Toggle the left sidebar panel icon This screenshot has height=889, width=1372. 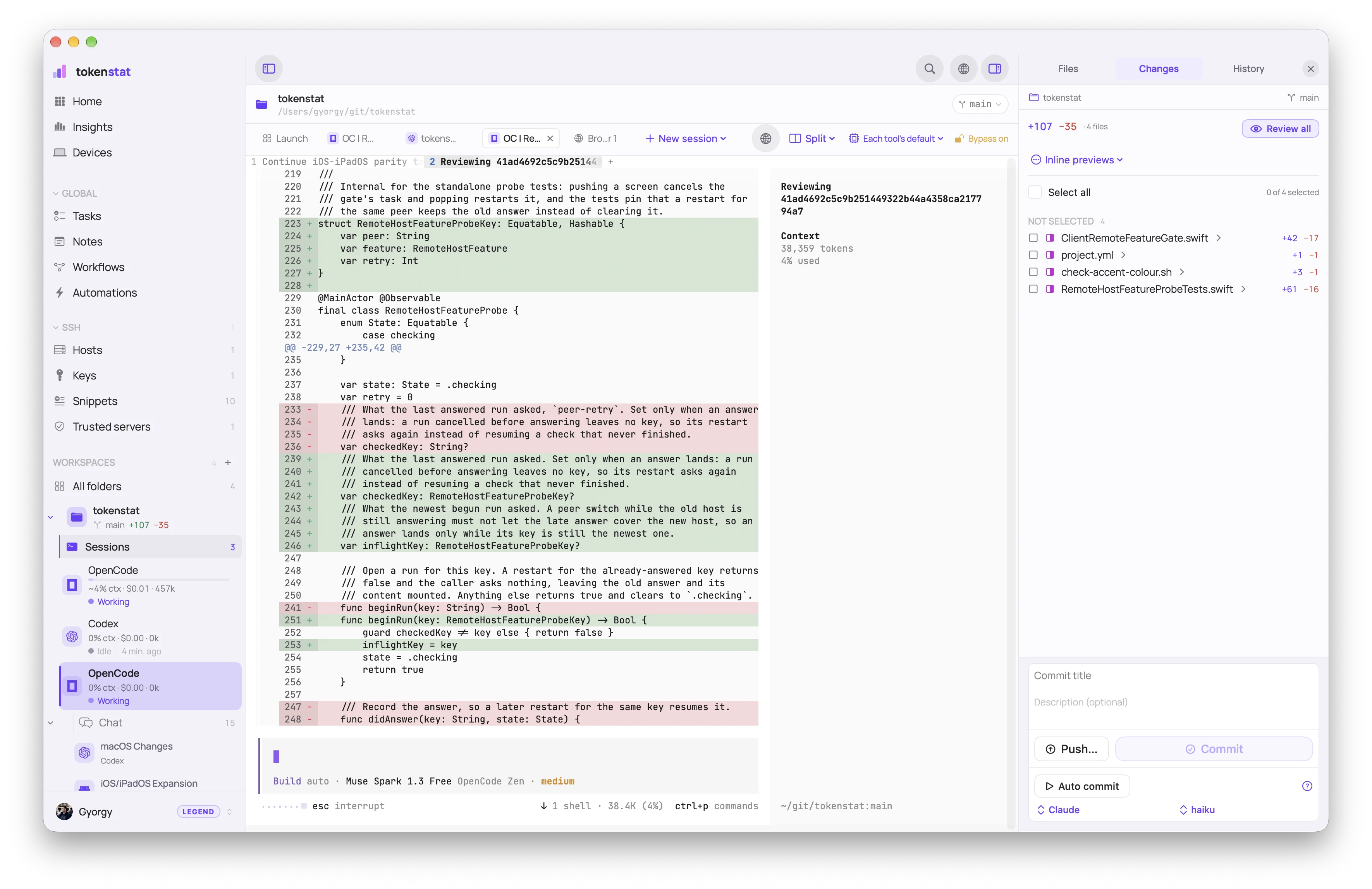coord(269,69)
